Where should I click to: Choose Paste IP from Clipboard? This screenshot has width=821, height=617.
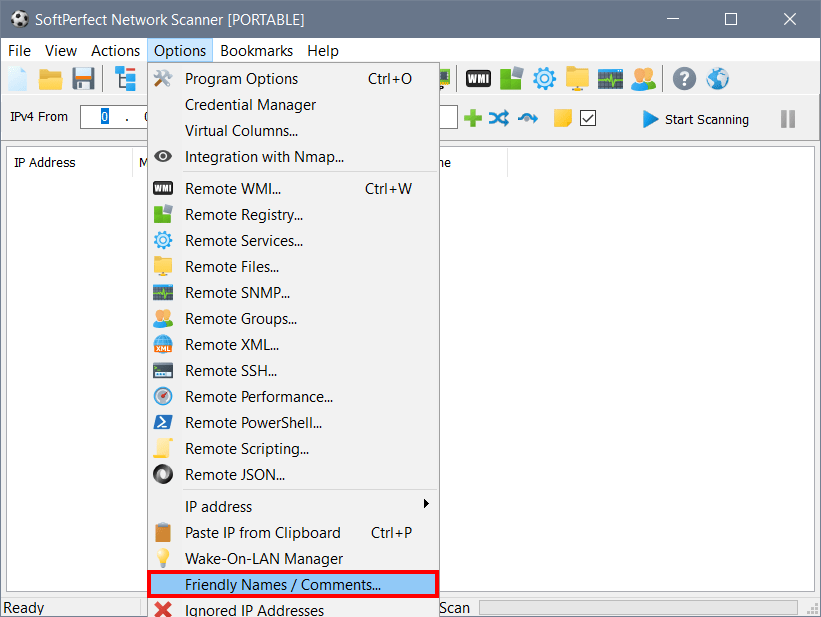coord(293,533)
